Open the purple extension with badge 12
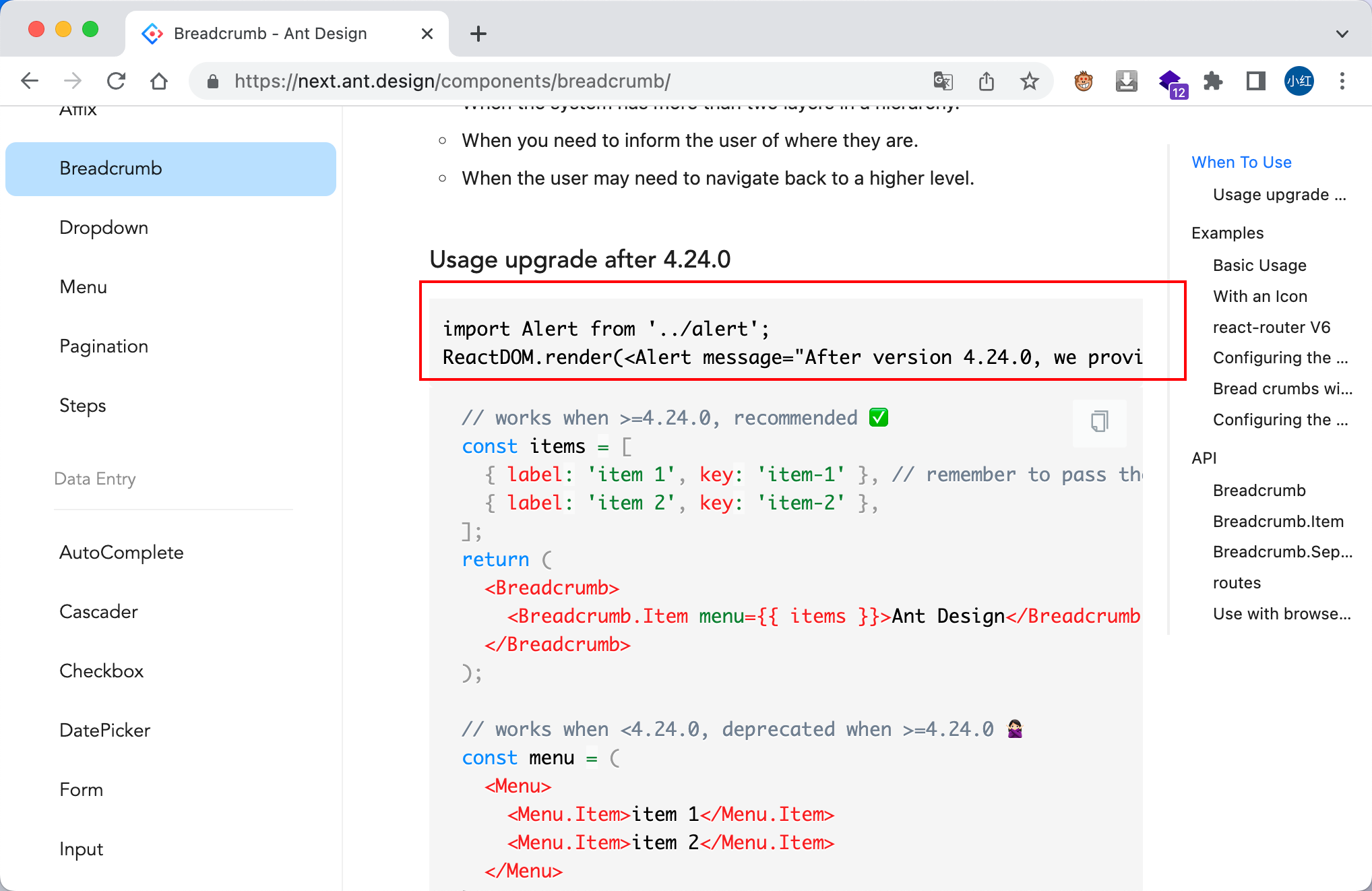 pos(1171,81)
